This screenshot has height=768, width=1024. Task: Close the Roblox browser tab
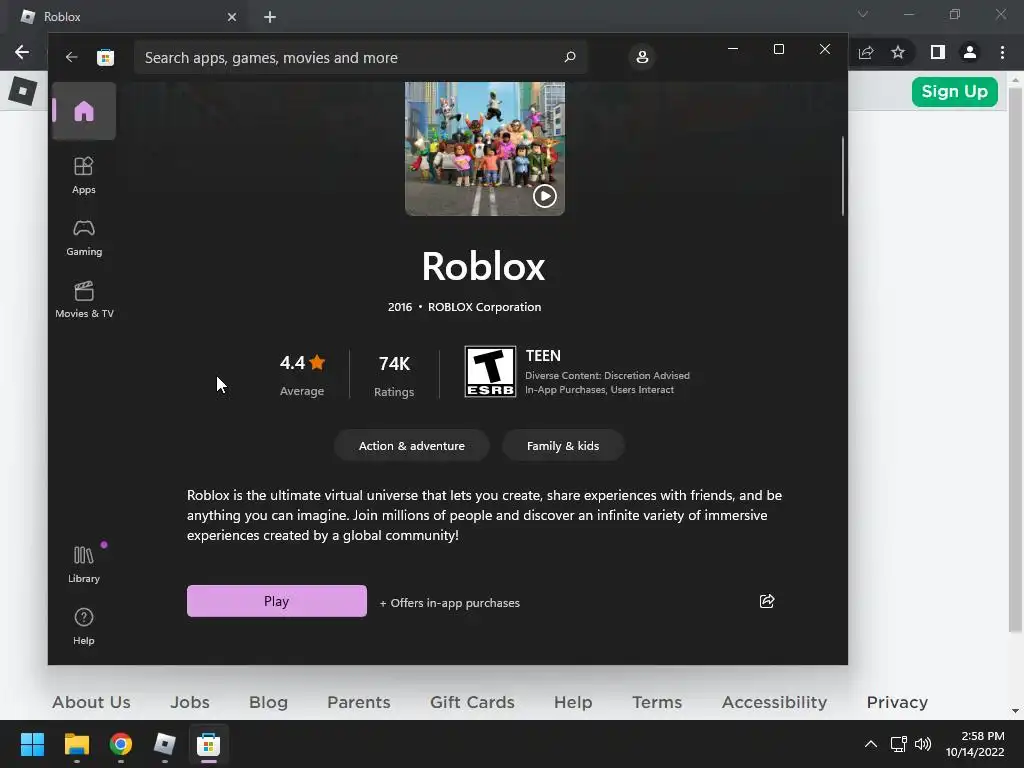coord(232,17)
